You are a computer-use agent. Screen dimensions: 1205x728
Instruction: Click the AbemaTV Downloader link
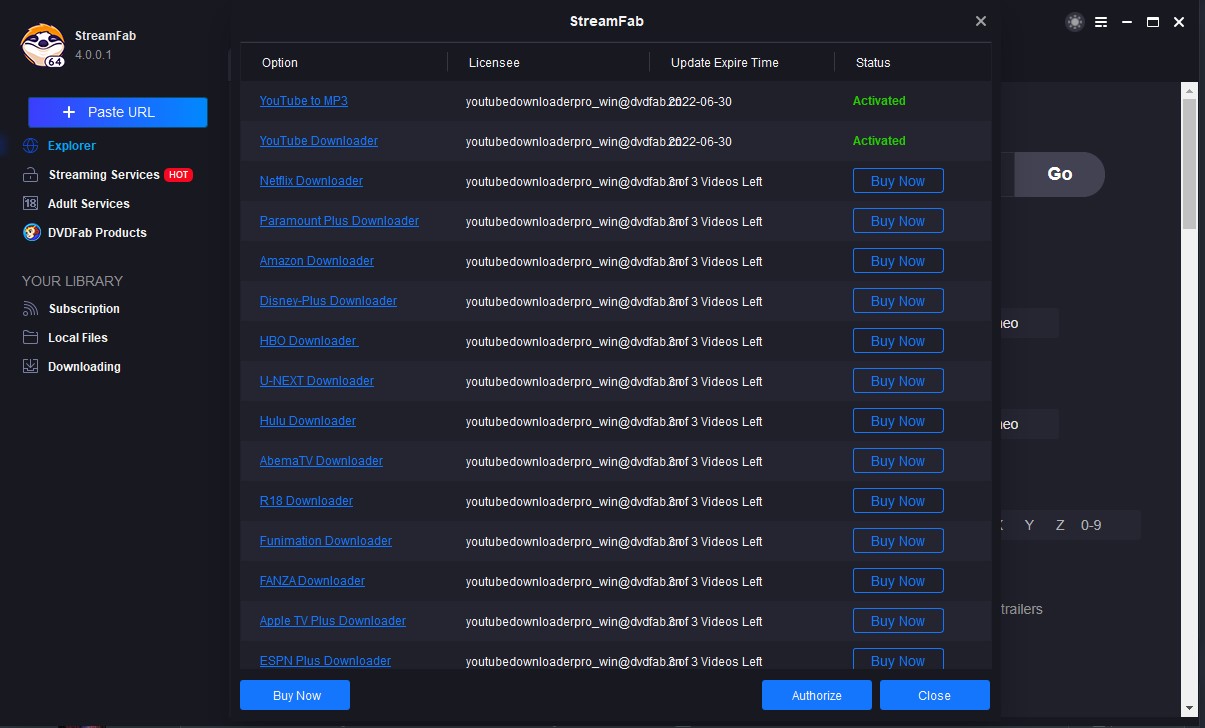321,461
